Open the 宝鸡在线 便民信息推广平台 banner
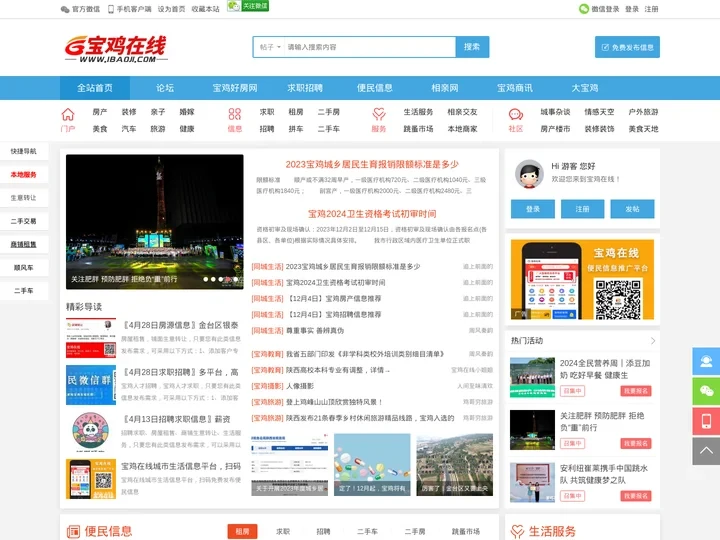 (x=582, y=279)
